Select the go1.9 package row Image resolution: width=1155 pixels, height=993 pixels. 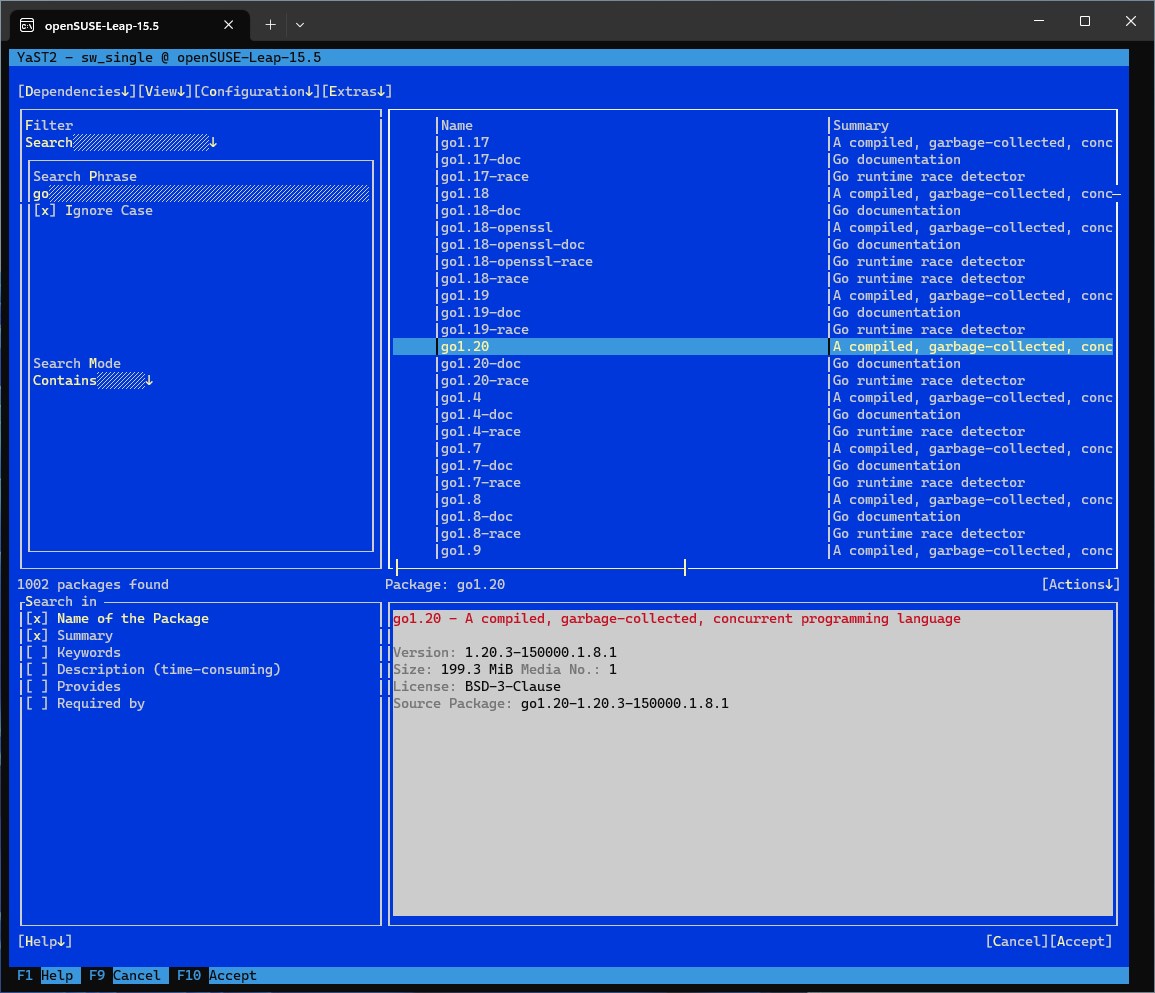coord(753,550)
